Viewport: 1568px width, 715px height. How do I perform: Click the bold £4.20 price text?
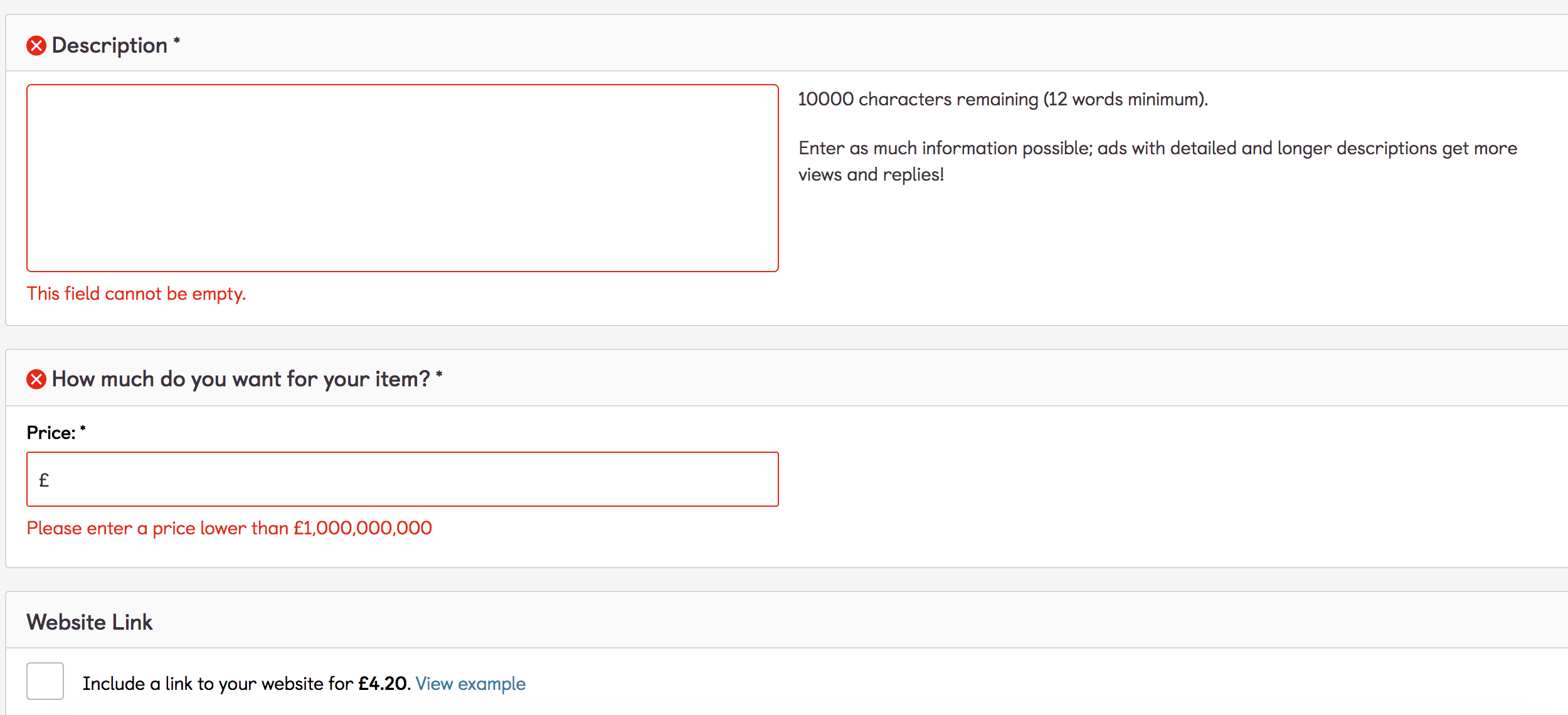coord(383,684)
